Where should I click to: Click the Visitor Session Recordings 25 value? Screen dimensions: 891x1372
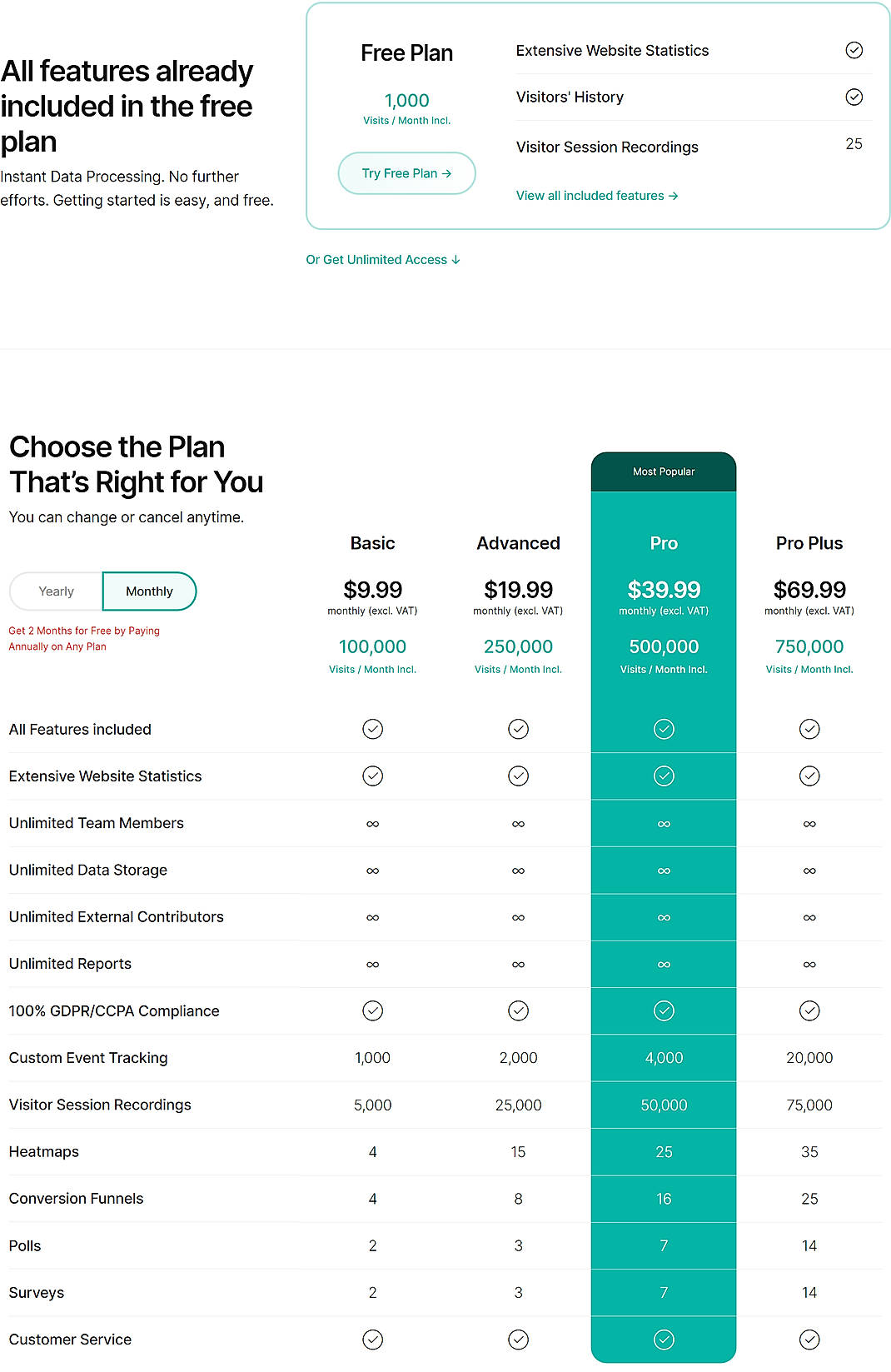[854, 144]
